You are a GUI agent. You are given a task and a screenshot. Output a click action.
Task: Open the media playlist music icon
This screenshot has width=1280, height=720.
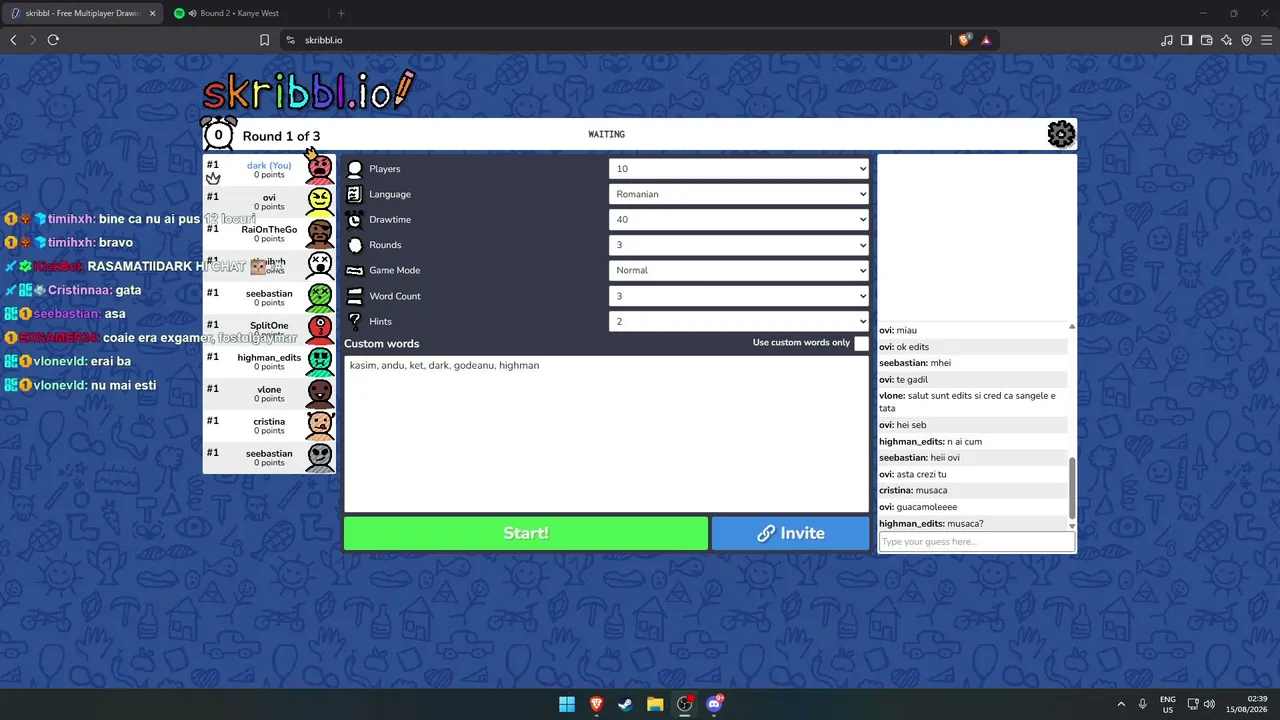point(1167,40)
